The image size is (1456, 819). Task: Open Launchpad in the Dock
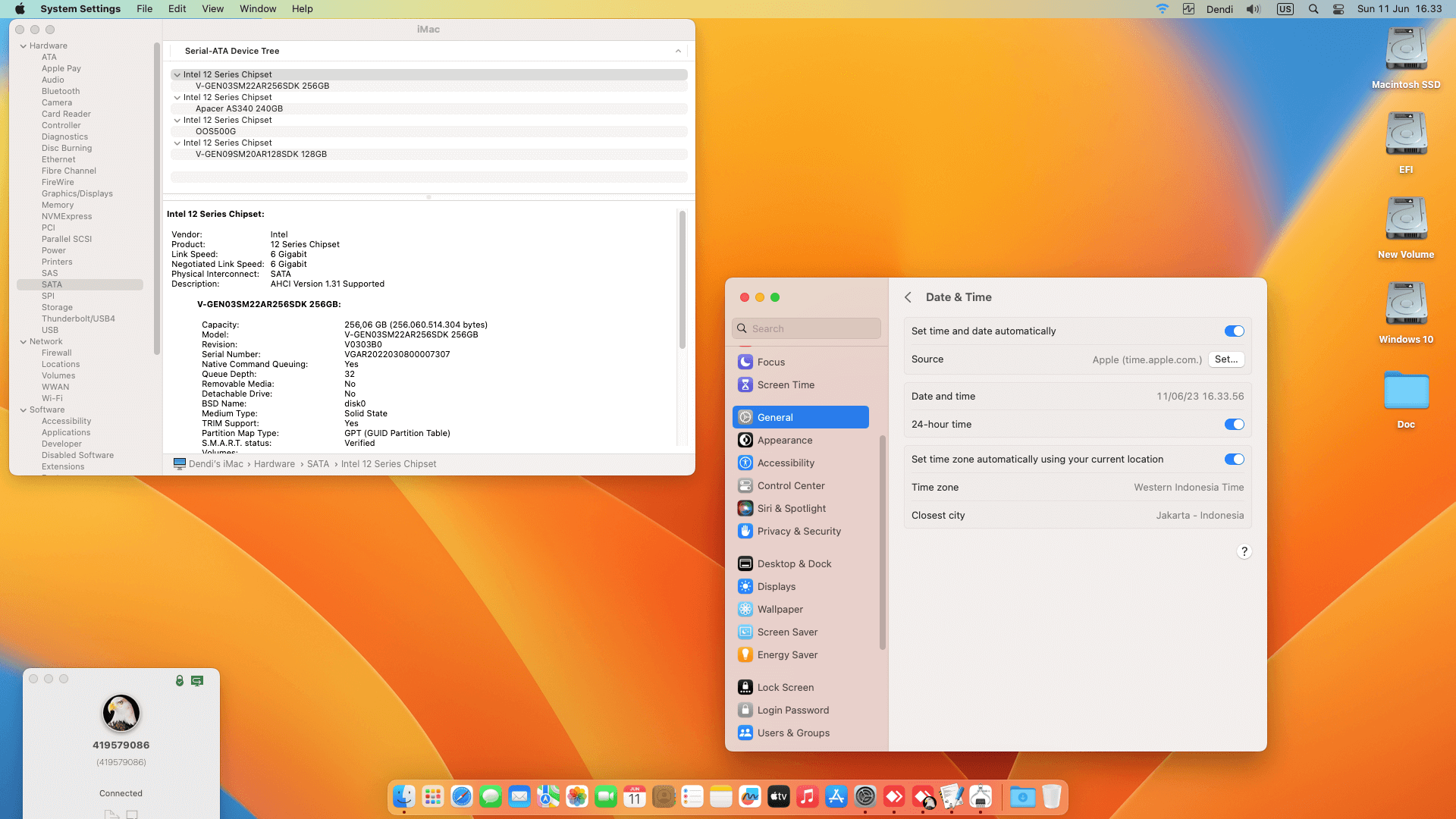coord(433,797)
